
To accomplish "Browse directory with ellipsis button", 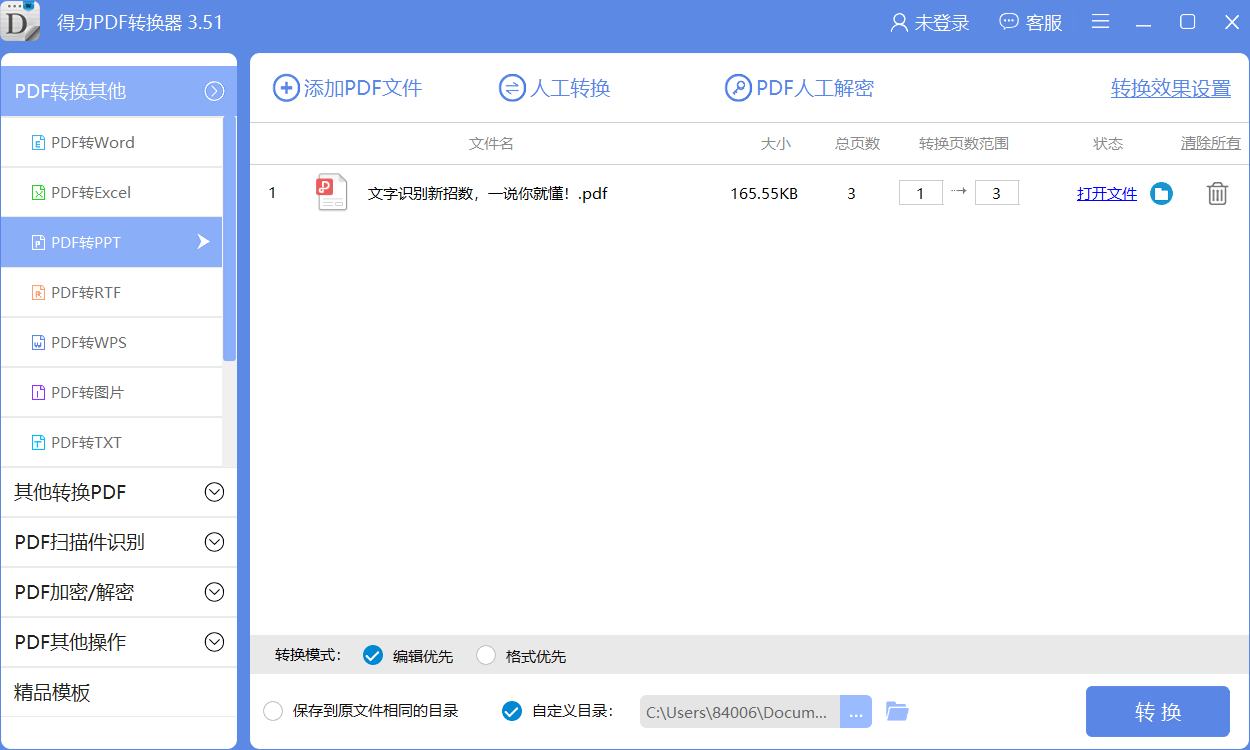I will (856, 712).
